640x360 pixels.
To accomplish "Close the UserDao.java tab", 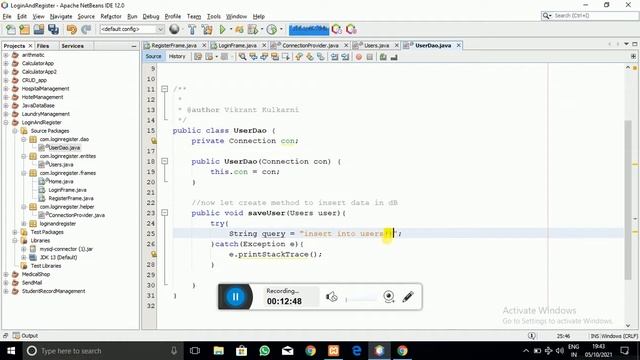I will tap(458, 45).
